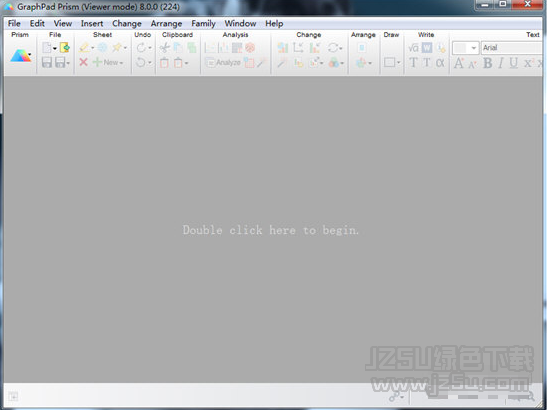Open the font size combo box

[x=465, y=48]
